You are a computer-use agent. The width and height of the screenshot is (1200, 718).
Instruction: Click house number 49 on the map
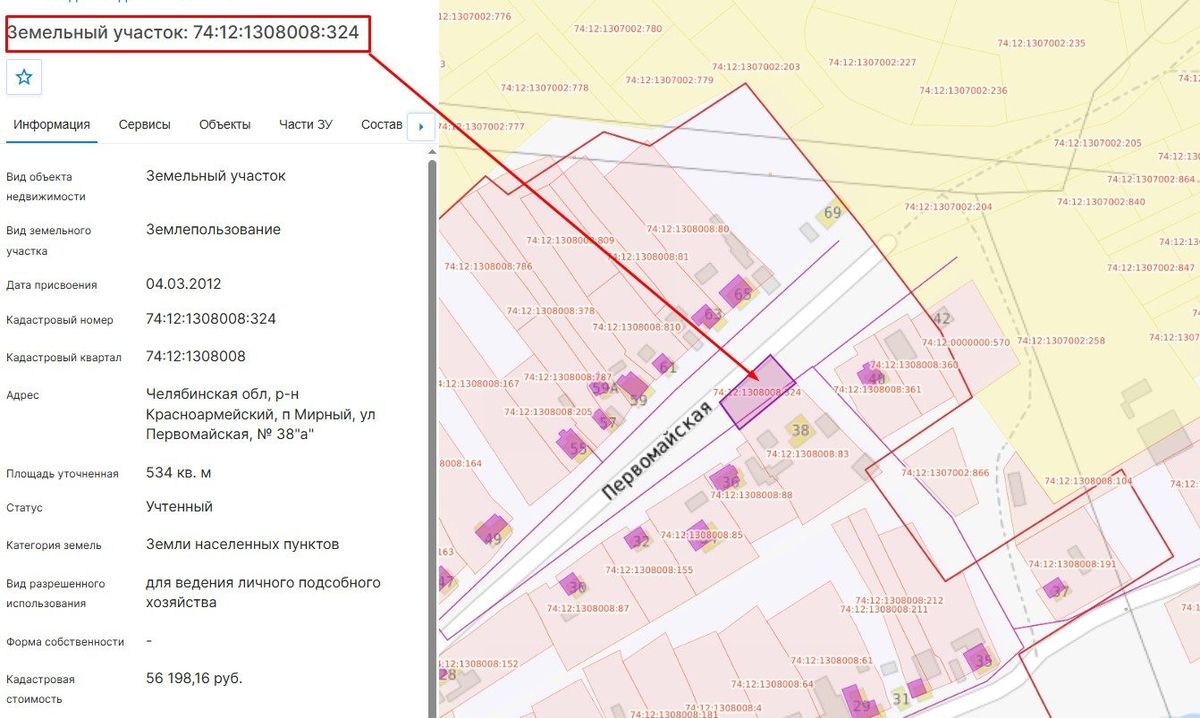pyautogui.click(x=492, y=539)
